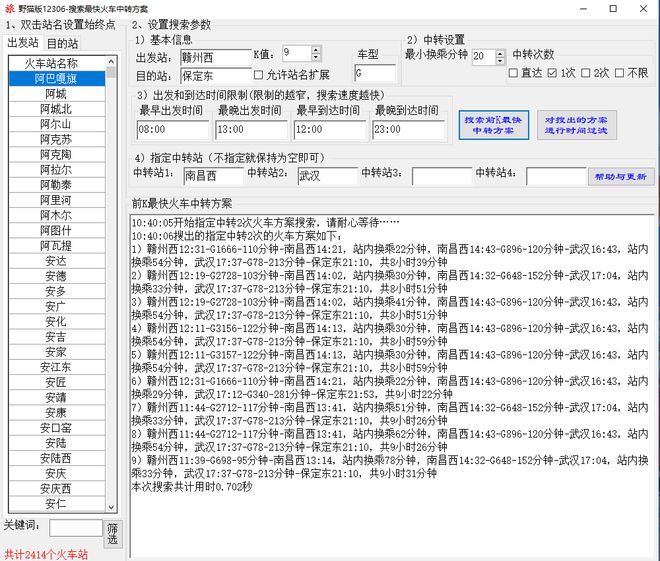Check the 2次 transfer checkbox
This screenshot has height=561, width=660.
(585, 73)
